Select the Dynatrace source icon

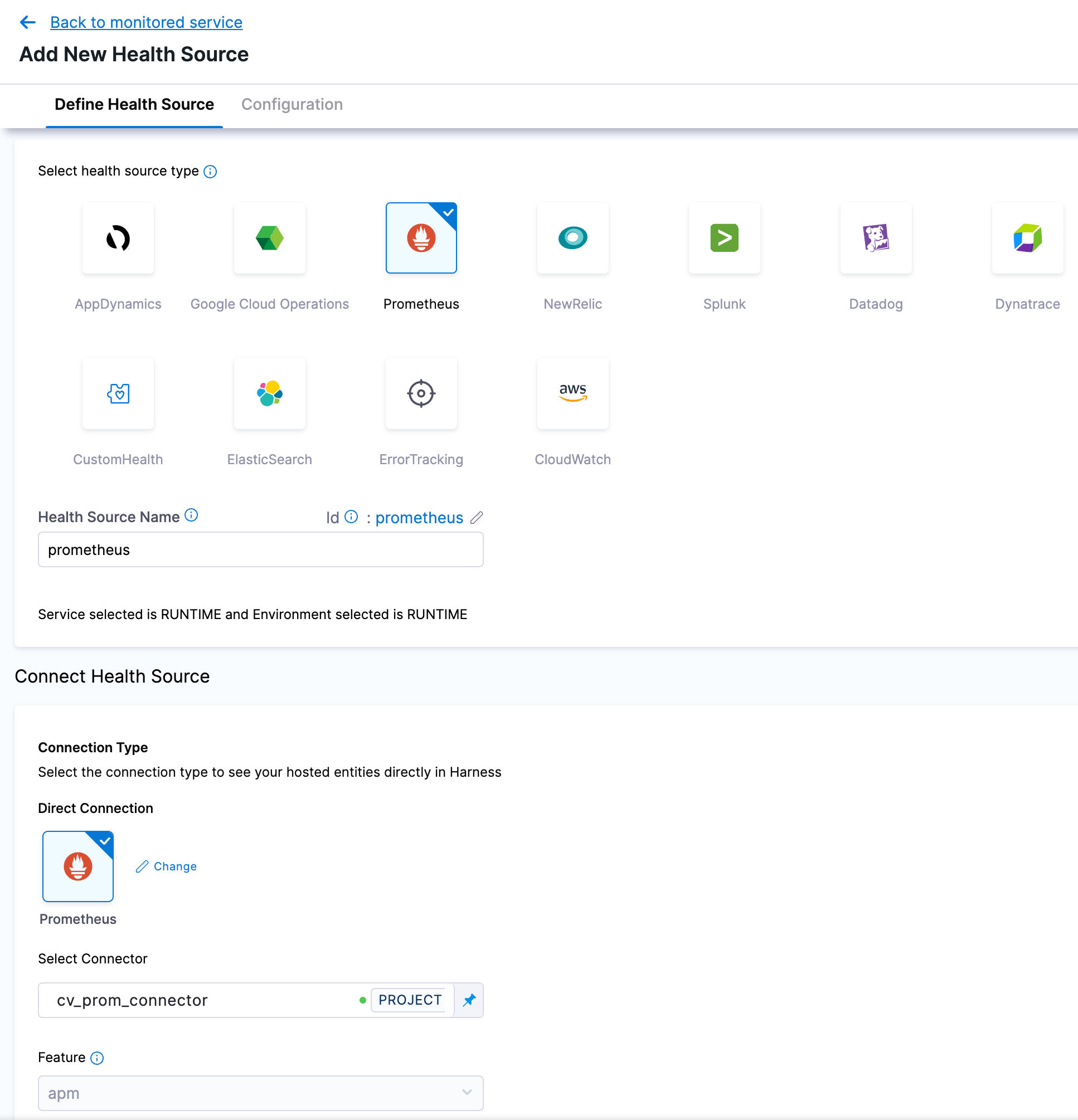coord(1027,238)
